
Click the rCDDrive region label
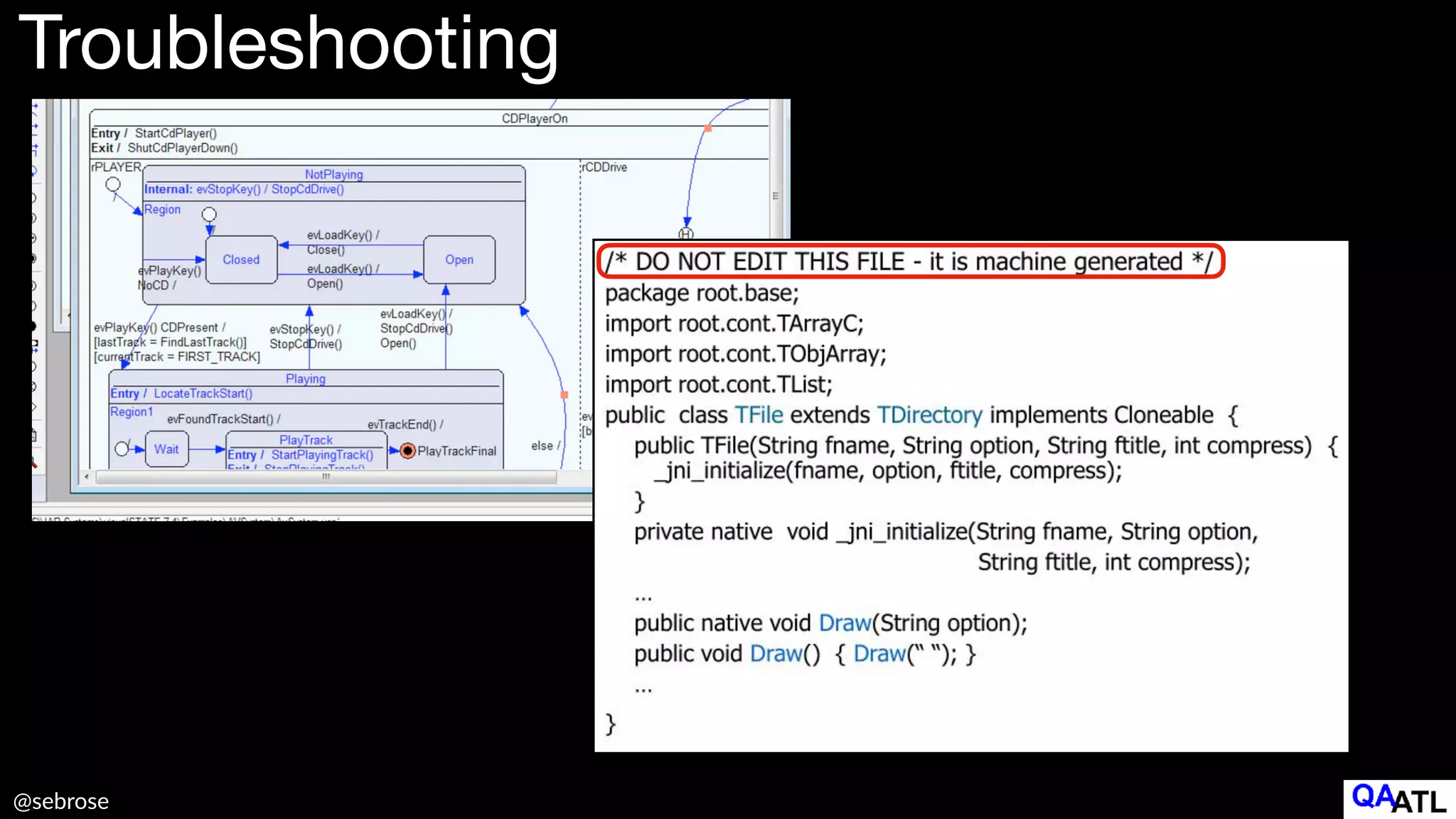pyautogui.click(x=604, y=167)
